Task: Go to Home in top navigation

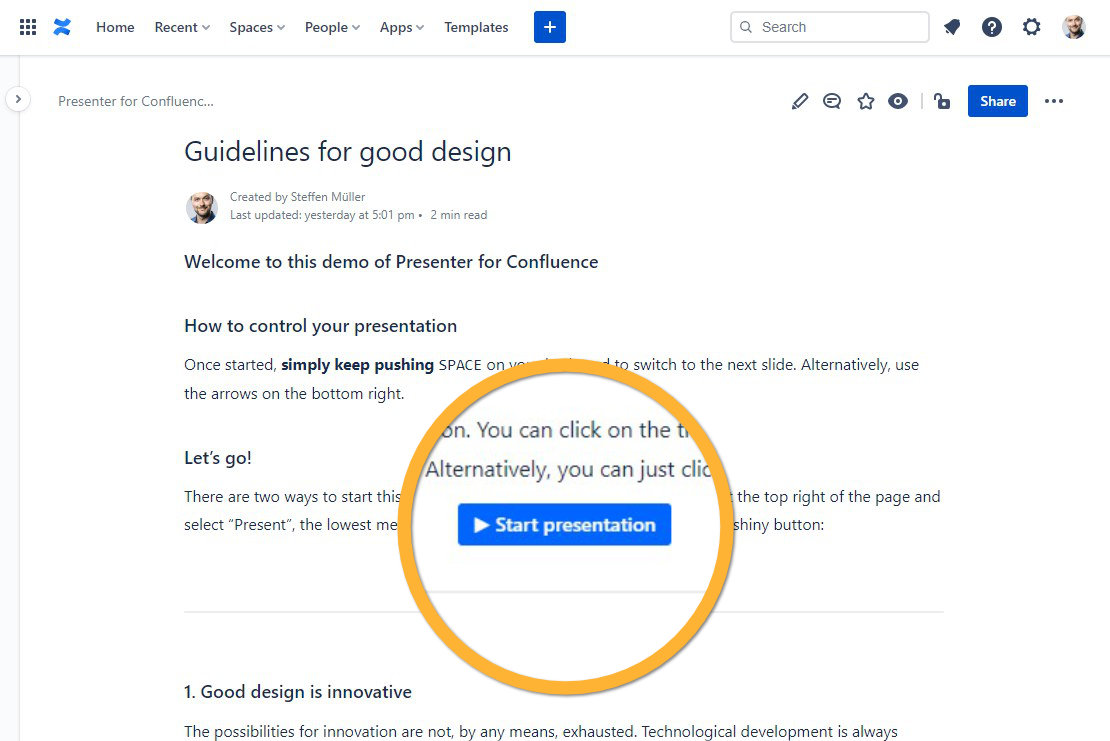Action: coord(115,27)
